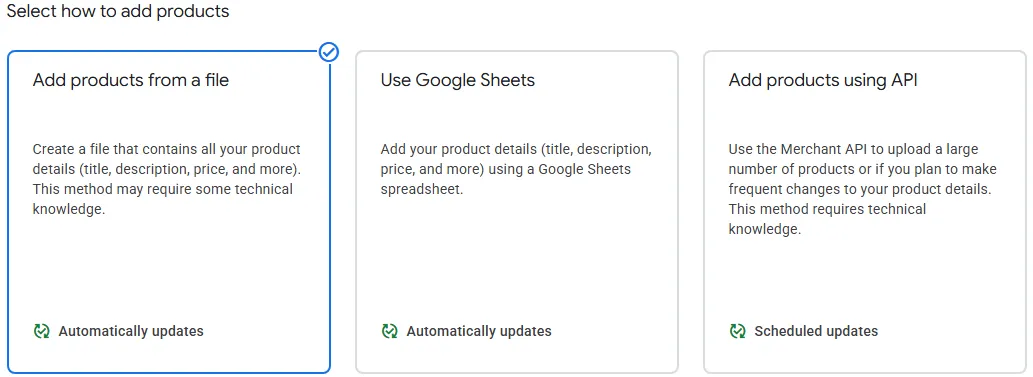This screenshot has width=1033, height=377.
Task: Click sync icon in Google Sheets card
Action: click(389, 331)
